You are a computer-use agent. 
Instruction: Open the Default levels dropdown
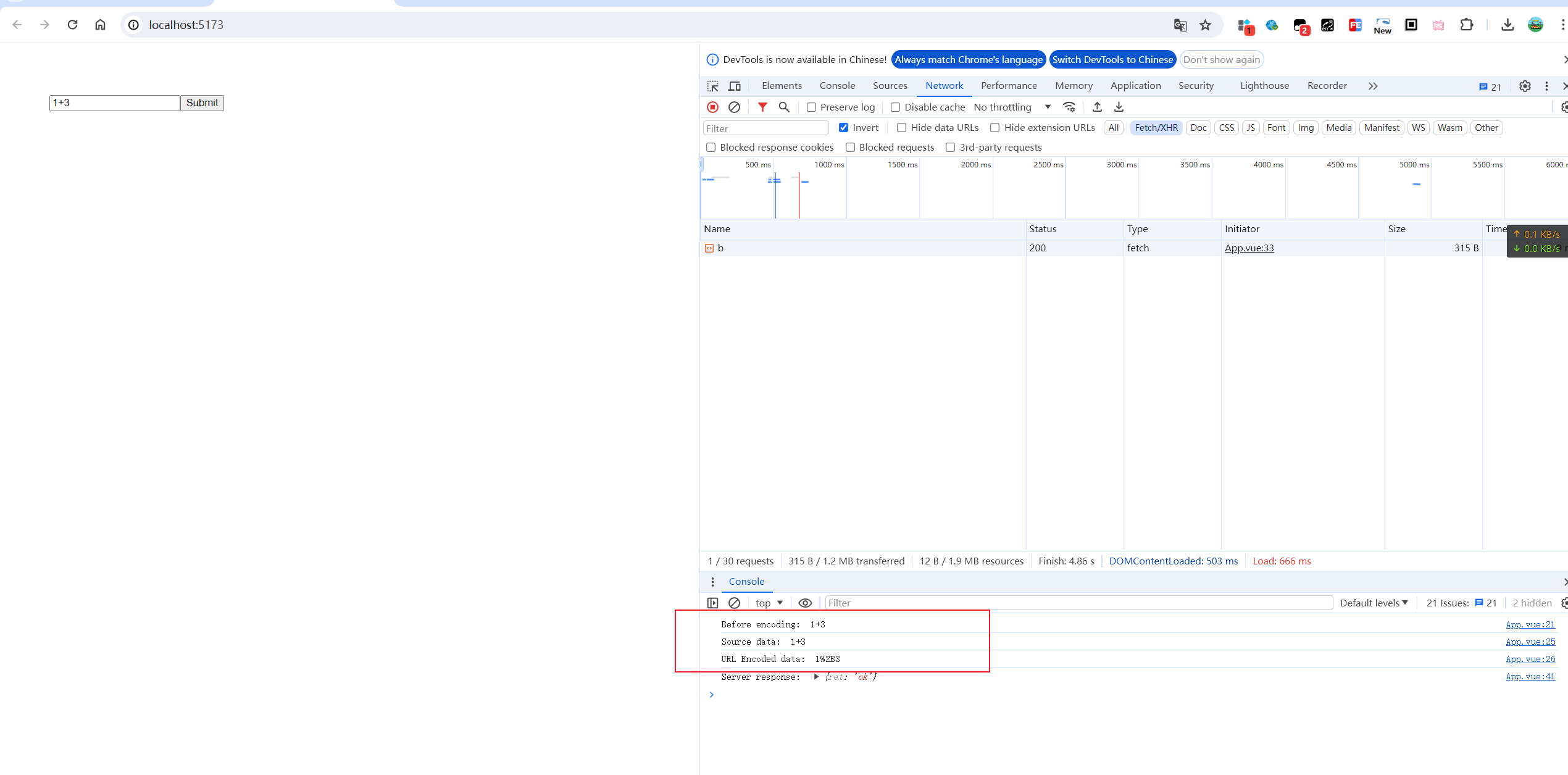point(1374,603)
